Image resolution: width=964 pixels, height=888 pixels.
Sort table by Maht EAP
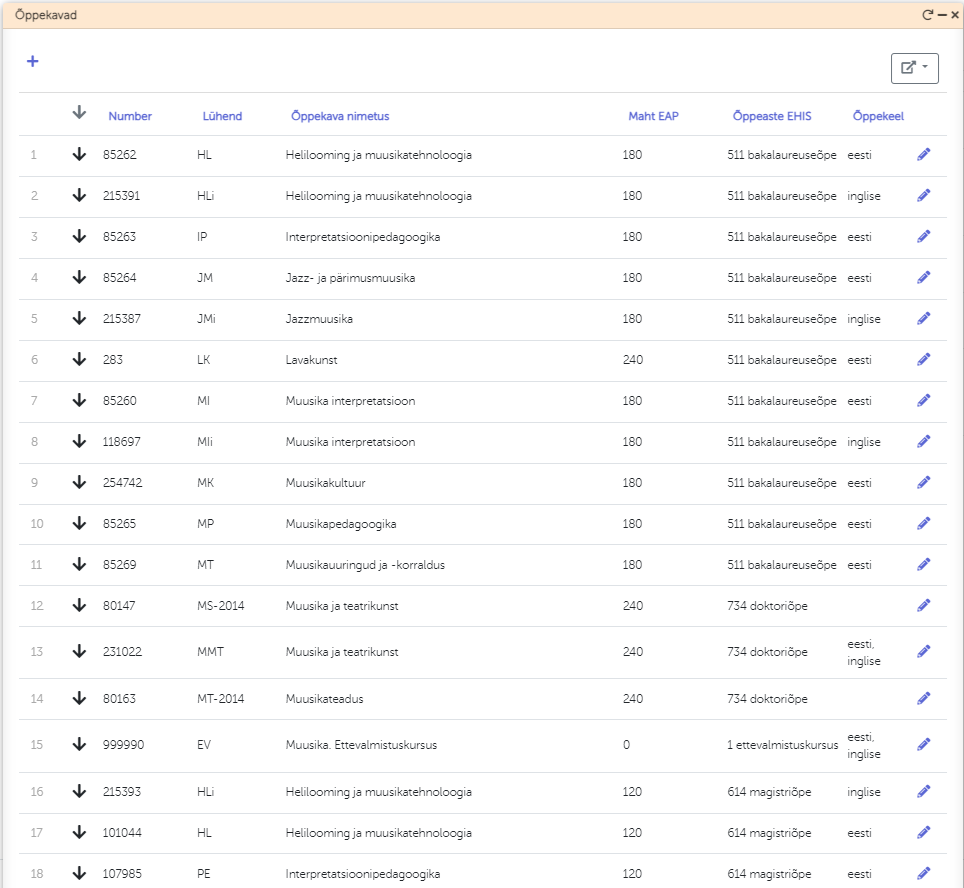[653, 116]
